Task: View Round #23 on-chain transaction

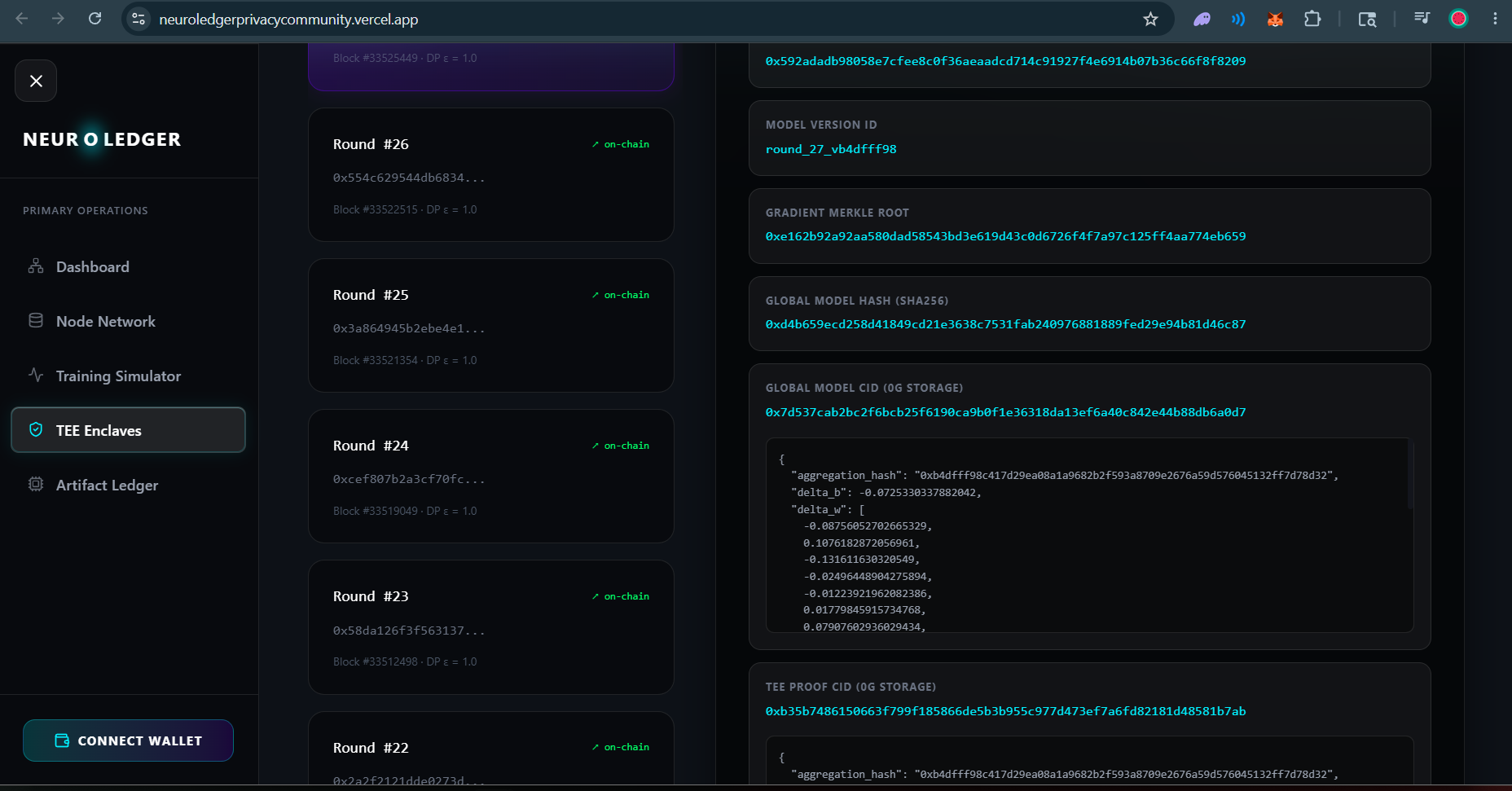Action: tap(621, 596)
